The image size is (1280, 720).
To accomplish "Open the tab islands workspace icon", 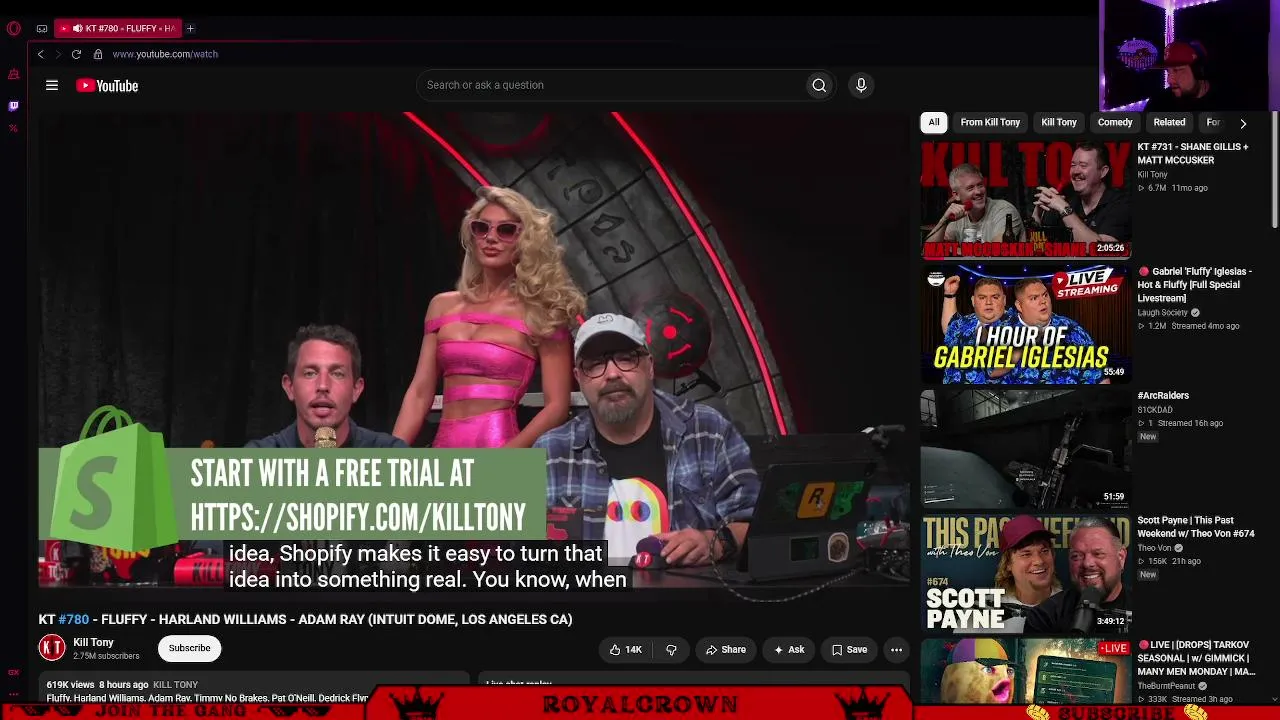I will (42, 28).
